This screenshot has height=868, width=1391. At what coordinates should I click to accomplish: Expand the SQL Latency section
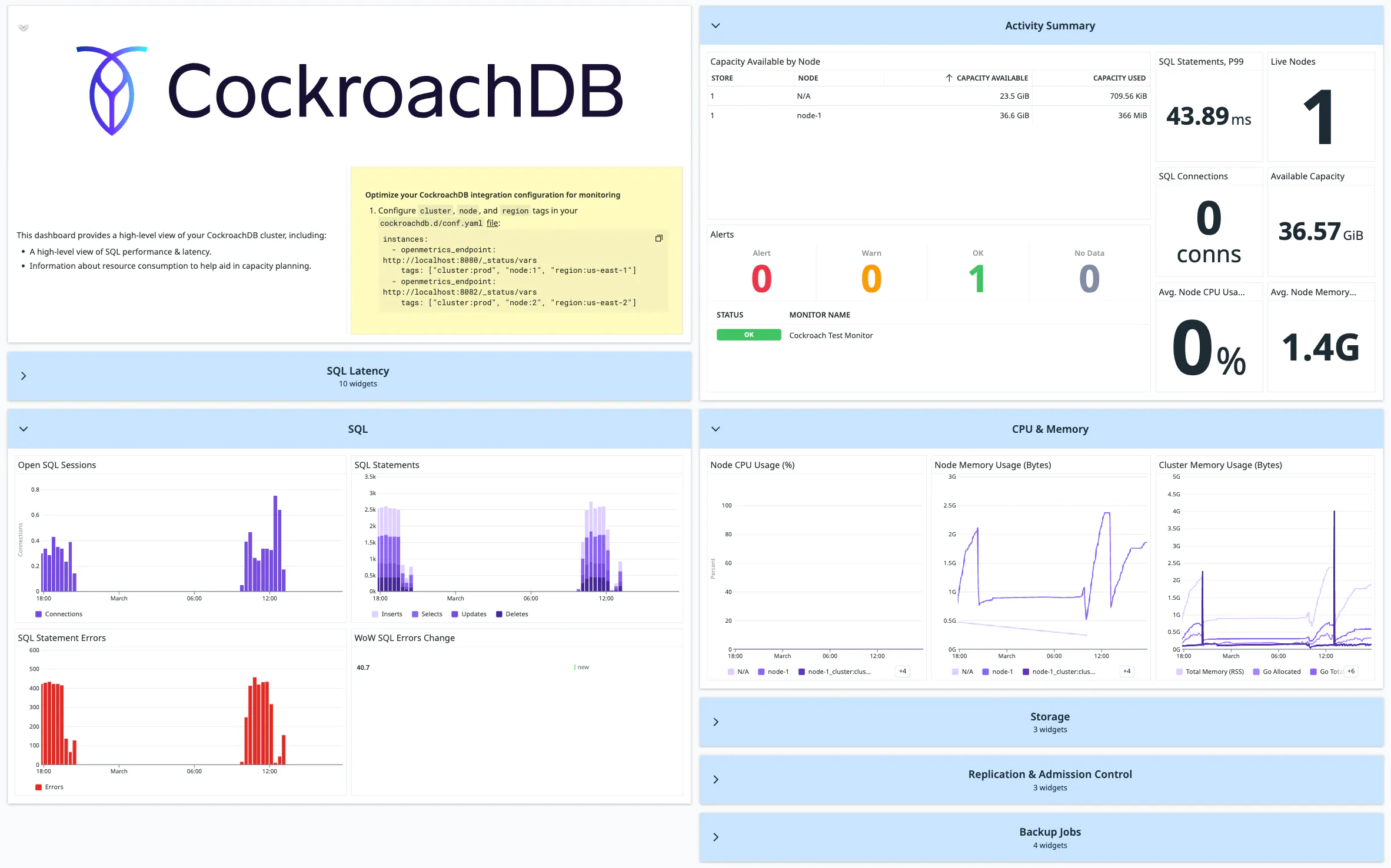(24, 376)
